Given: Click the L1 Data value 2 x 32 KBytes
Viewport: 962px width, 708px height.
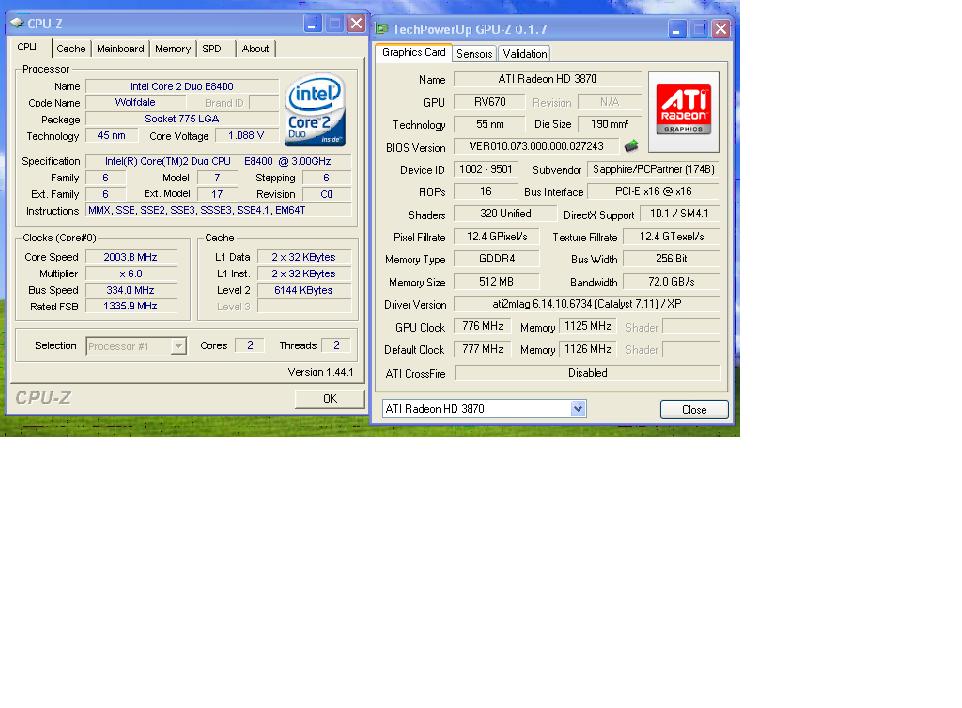Looking at the screenshot, I should pos(304,257).
